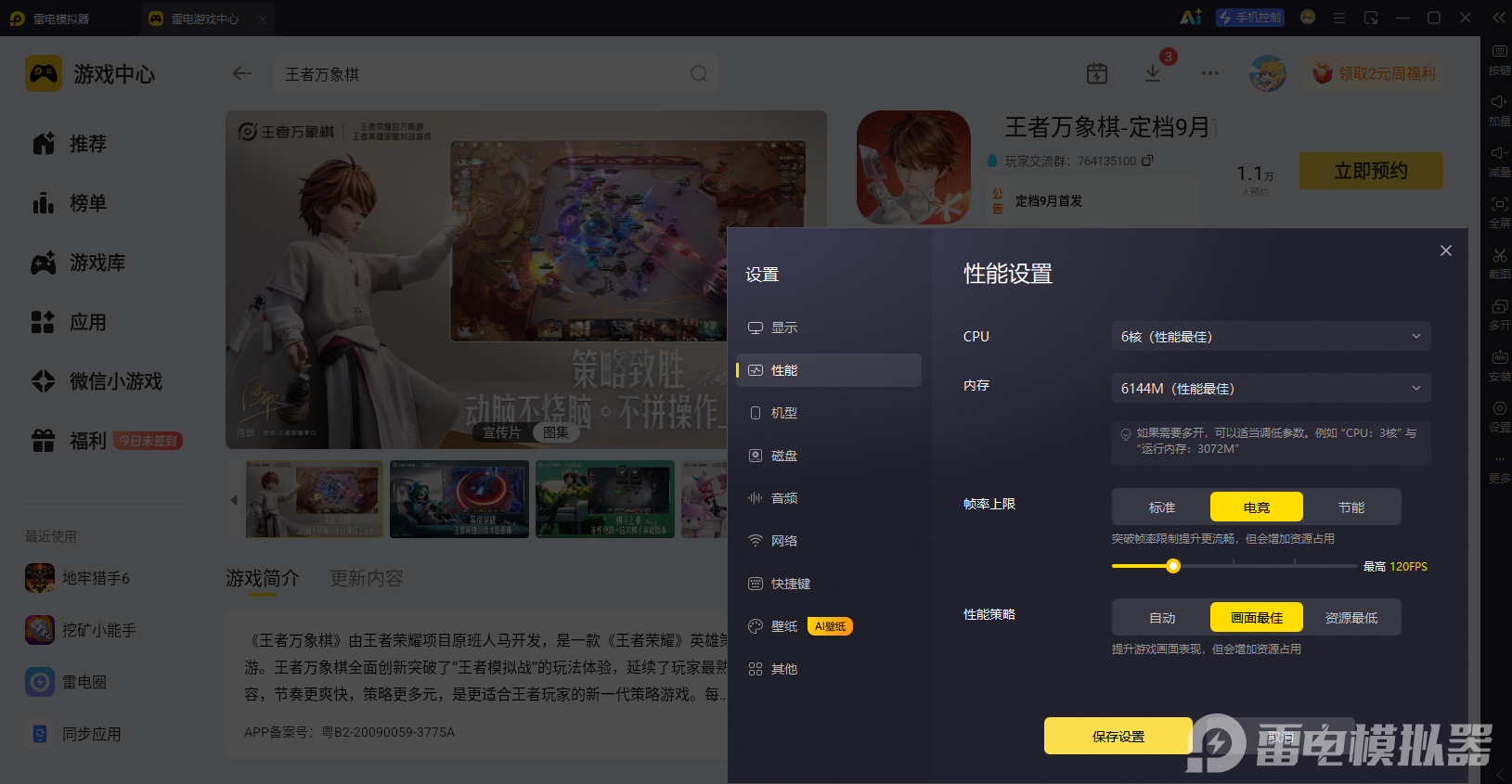
Task: Set frame rate limit to 标准
Action: pyautogui.click(x=1162, y=508)
